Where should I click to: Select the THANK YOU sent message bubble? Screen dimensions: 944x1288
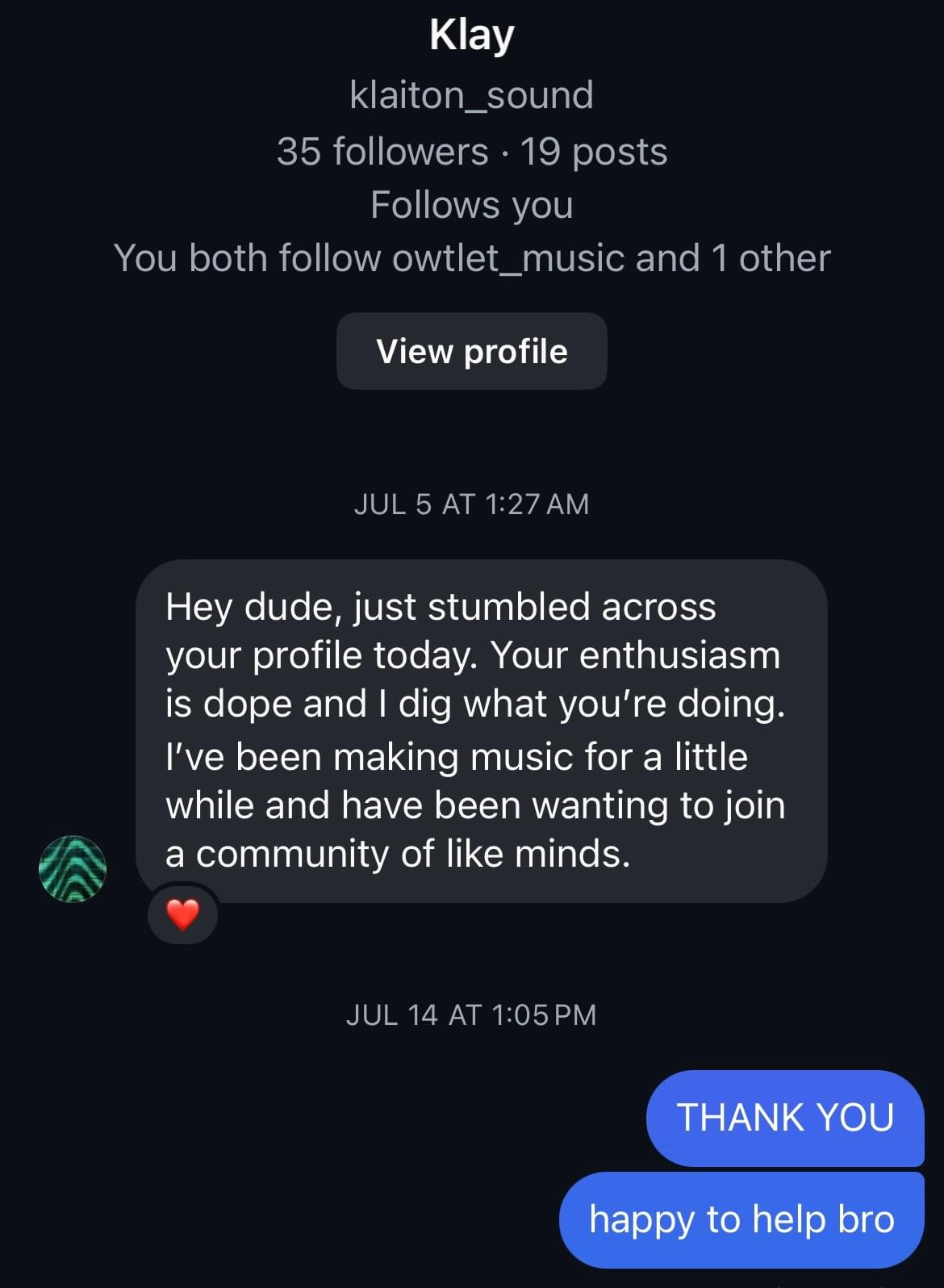[785, 1118]
